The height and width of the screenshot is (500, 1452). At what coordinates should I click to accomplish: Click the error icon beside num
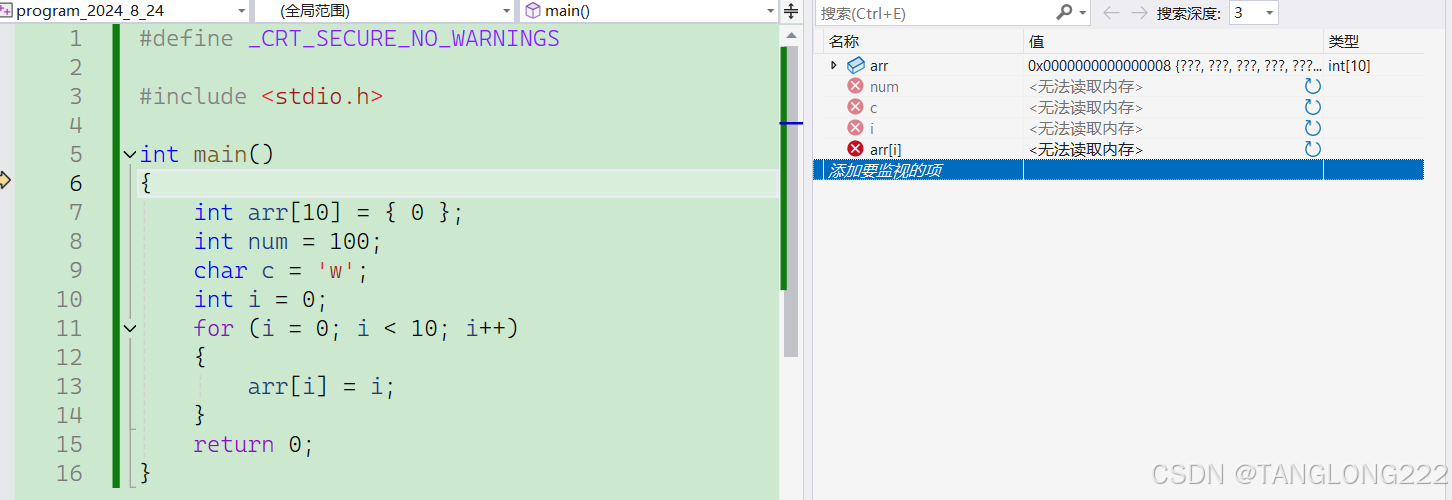point(855,86)
